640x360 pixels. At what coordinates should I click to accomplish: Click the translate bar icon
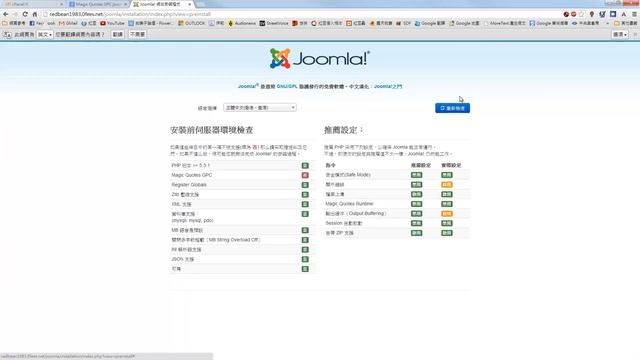(7, 35)
